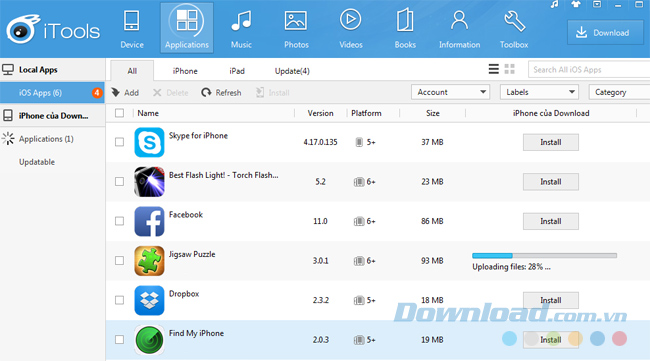
Task: Sort by the Size column header
Action: (x=432, y=113)
